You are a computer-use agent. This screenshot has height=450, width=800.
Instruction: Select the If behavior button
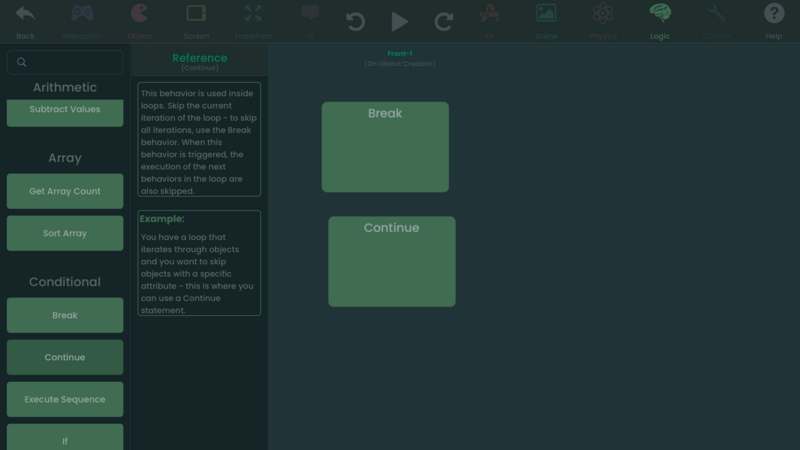pos(65,437)
